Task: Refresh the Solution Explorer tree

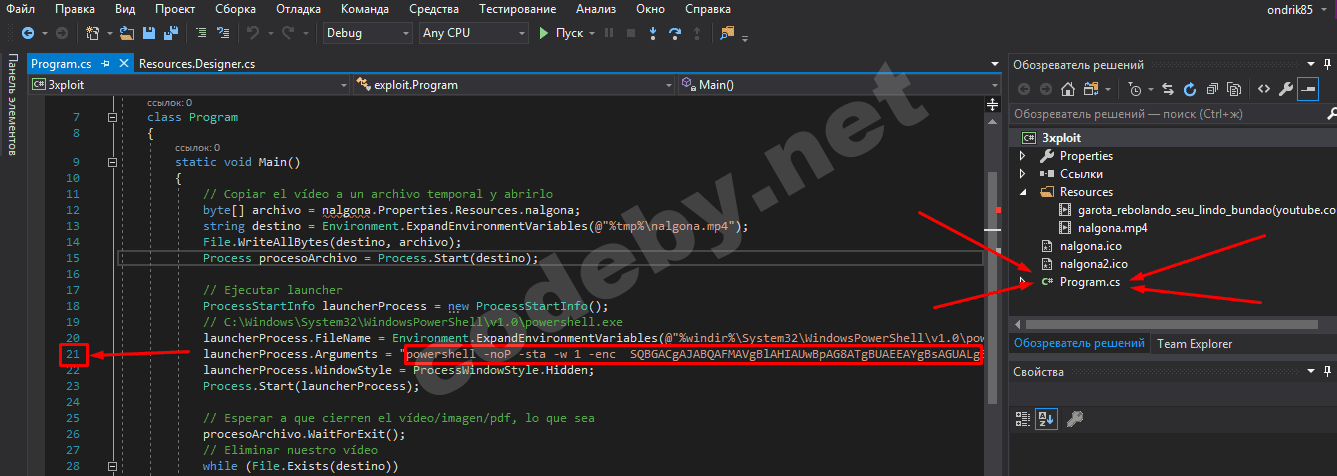Action: pyautogui.click(x=1190, y=88)
